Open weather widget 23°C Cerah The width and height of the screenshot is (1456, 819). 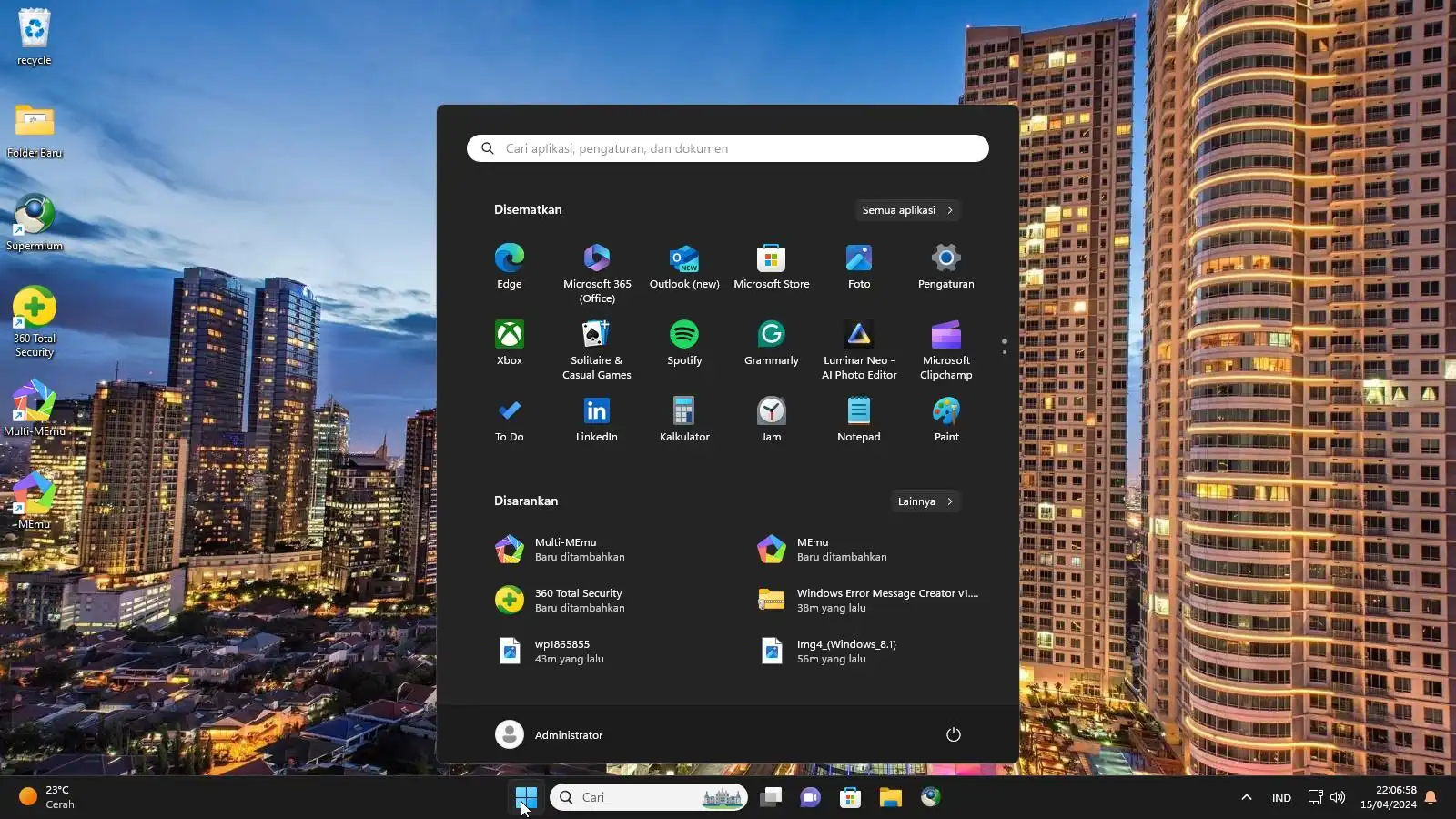pos(47,797)
